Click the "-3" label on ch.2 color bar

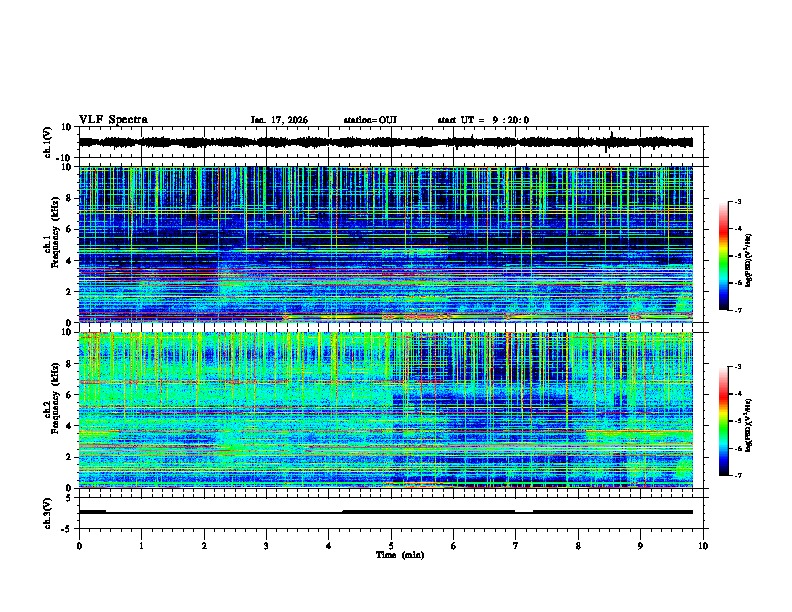coord(738,367)
